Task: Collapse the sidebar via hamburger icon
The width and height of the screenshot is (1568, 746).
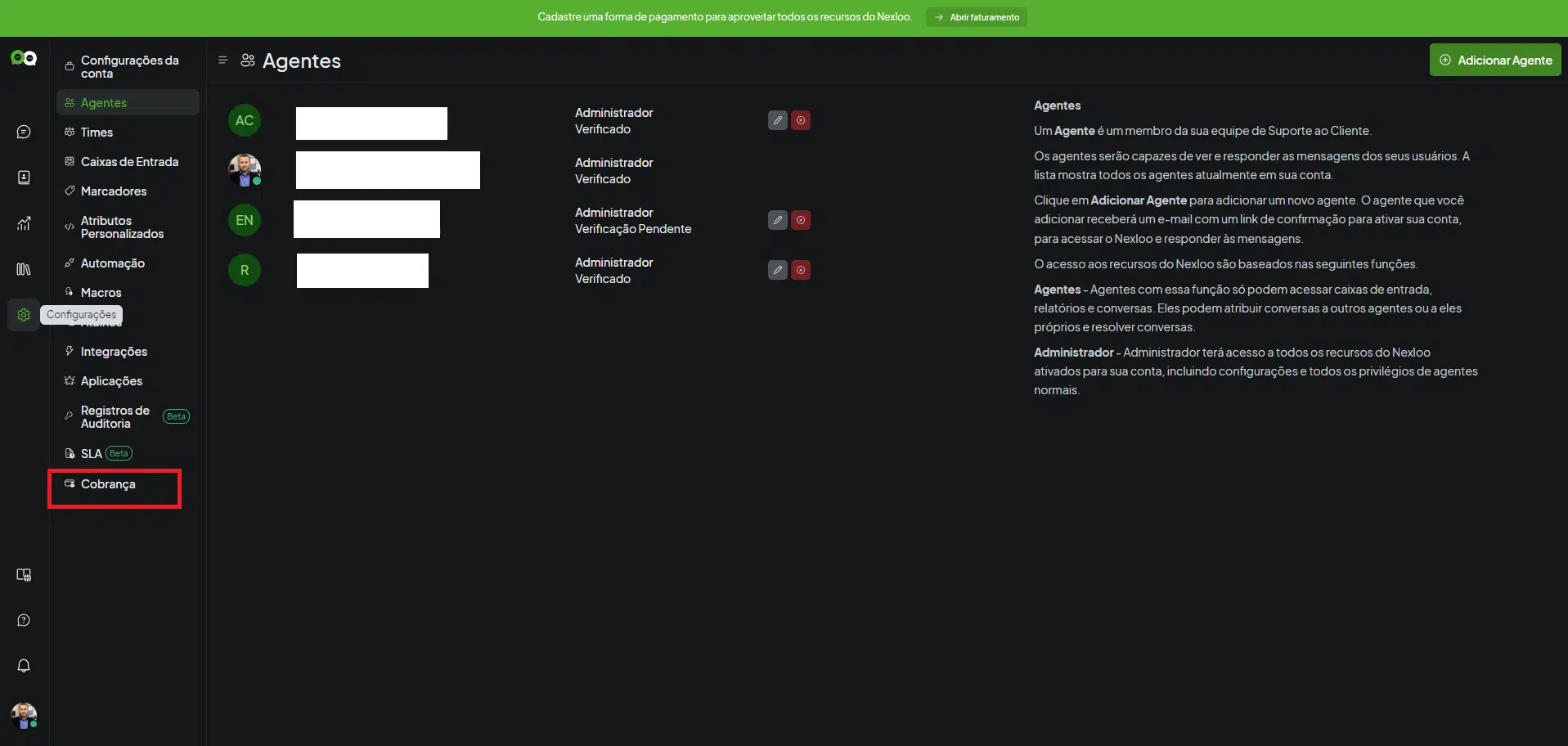Action: click(x=222, y=60)
